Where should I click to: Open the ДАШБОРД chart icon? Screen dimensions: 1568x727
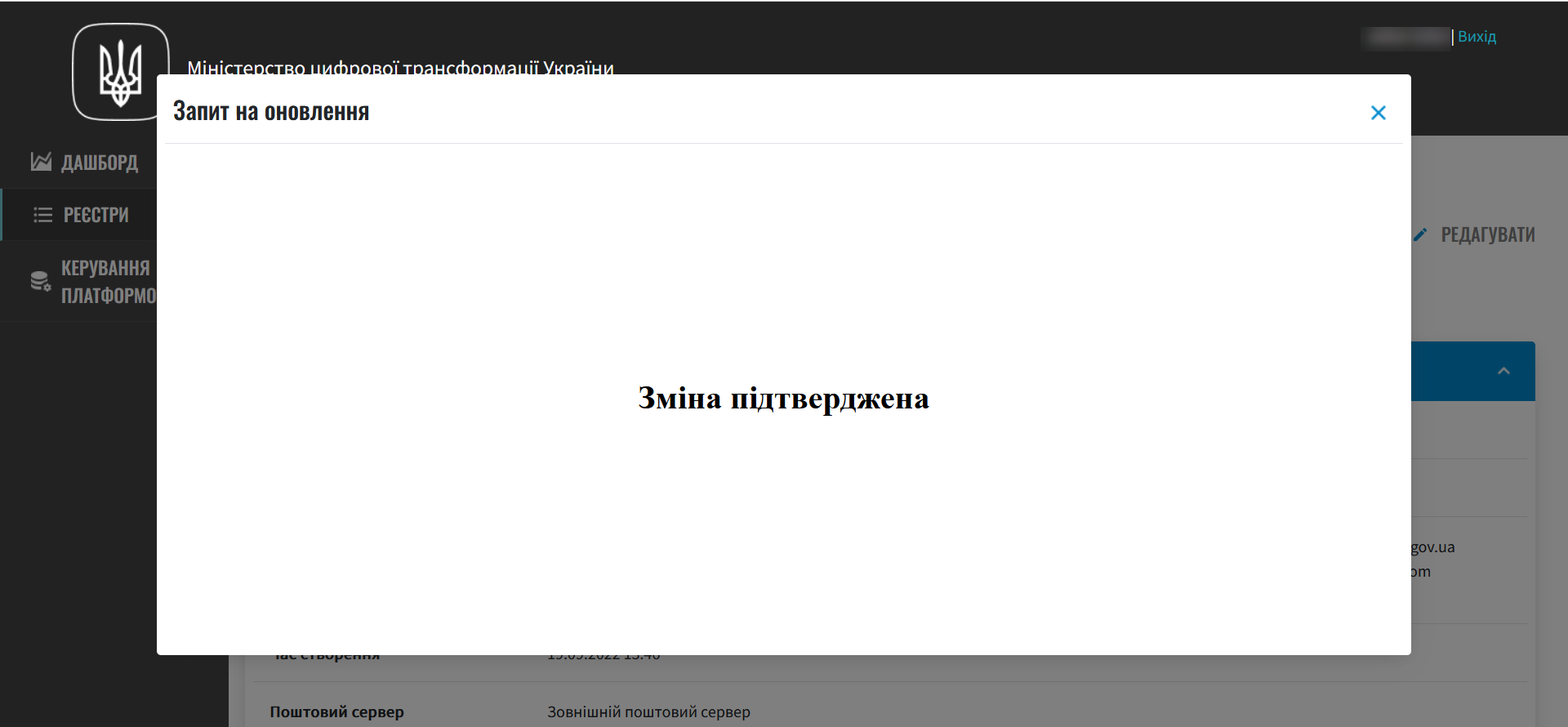coord(41,162)
